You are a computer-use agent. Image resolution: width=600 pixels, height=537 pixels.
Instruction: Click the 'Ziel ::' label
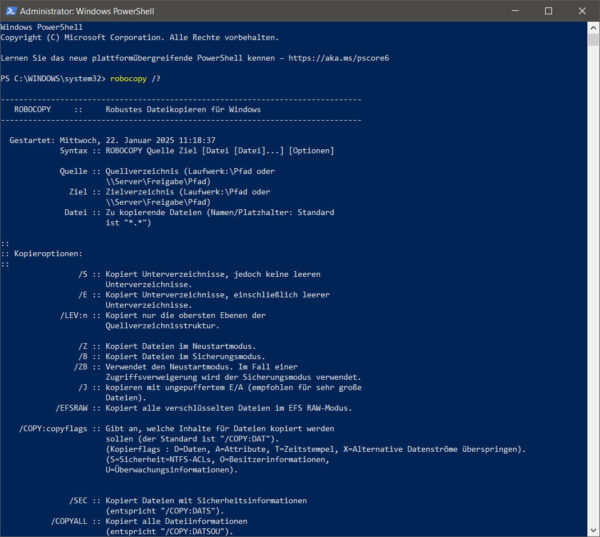(85, 192)
